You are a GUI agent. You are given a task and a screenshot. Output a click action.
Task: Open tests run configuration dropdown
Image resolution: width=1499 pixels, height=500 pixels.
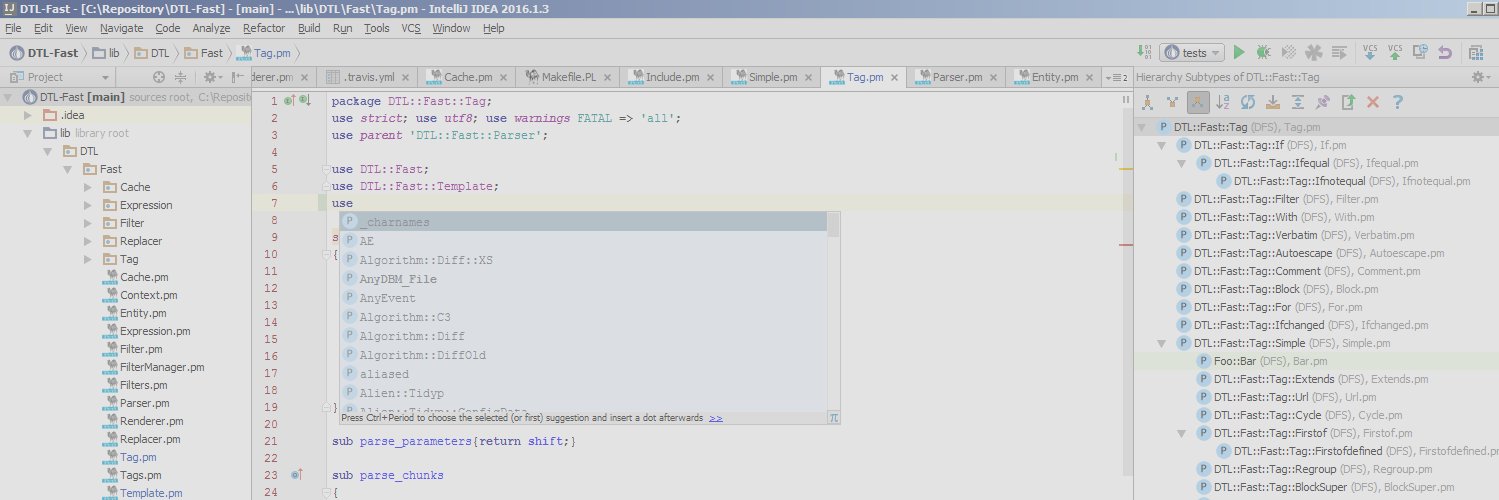pos(1194,52)
